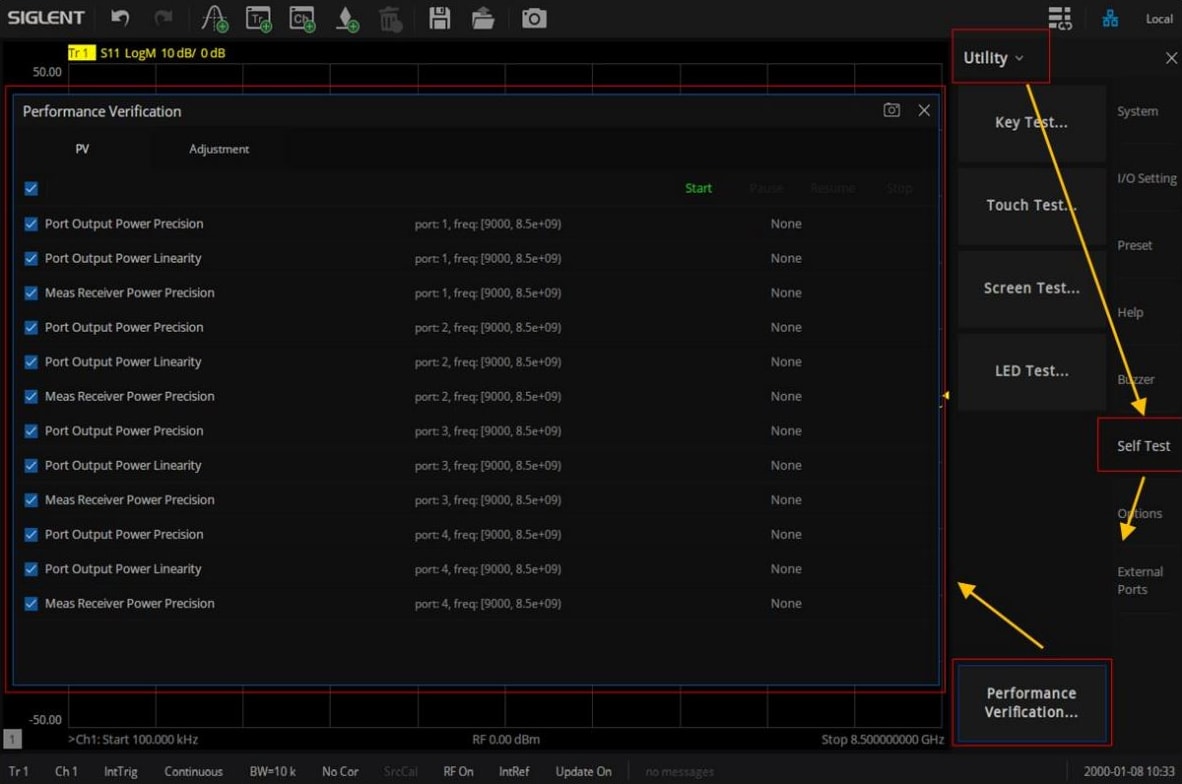This screenshot has width=1182, height=784.
Task: Uncheck Port Output Power Linearity for port 4
Action: pyautogui.click(x=31, y=569)
